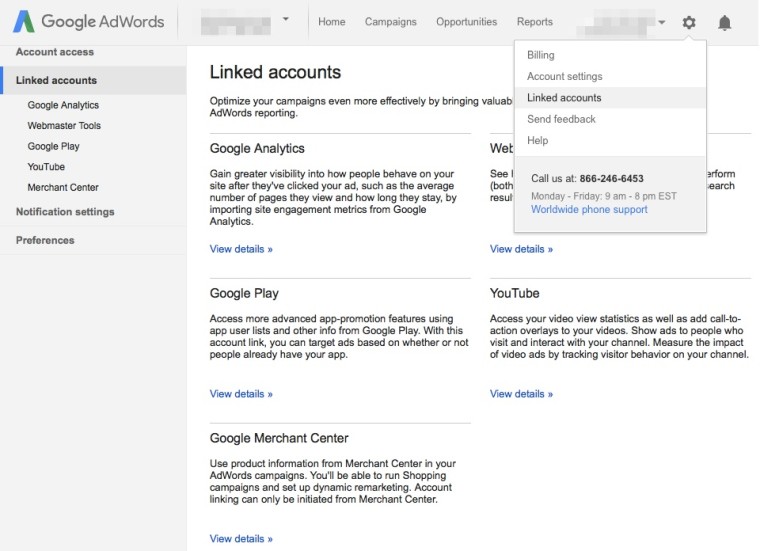Select Webmaster Tools in the sidebar
Viewport: 760px width, 551px height.
click(x=64, y=126)
